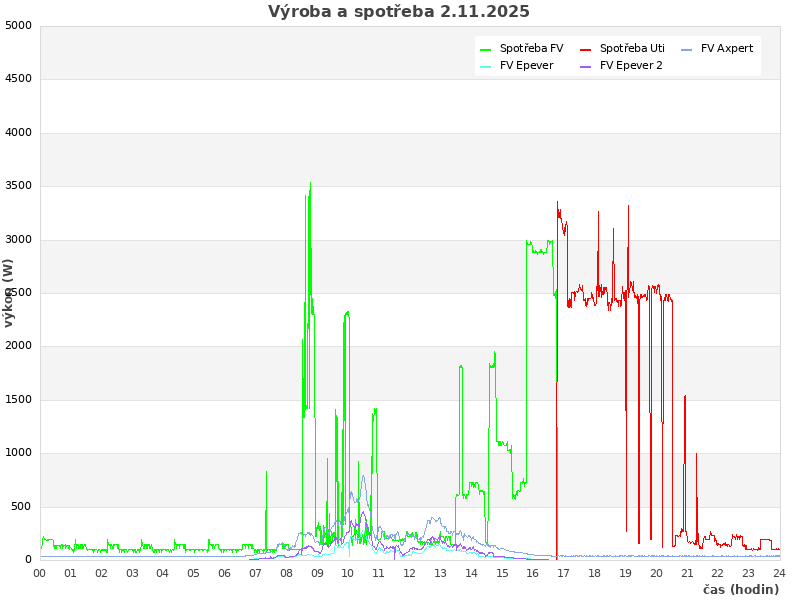Click the 2500 label on the power axis
The image size is (800, 600).
(18, 293)
